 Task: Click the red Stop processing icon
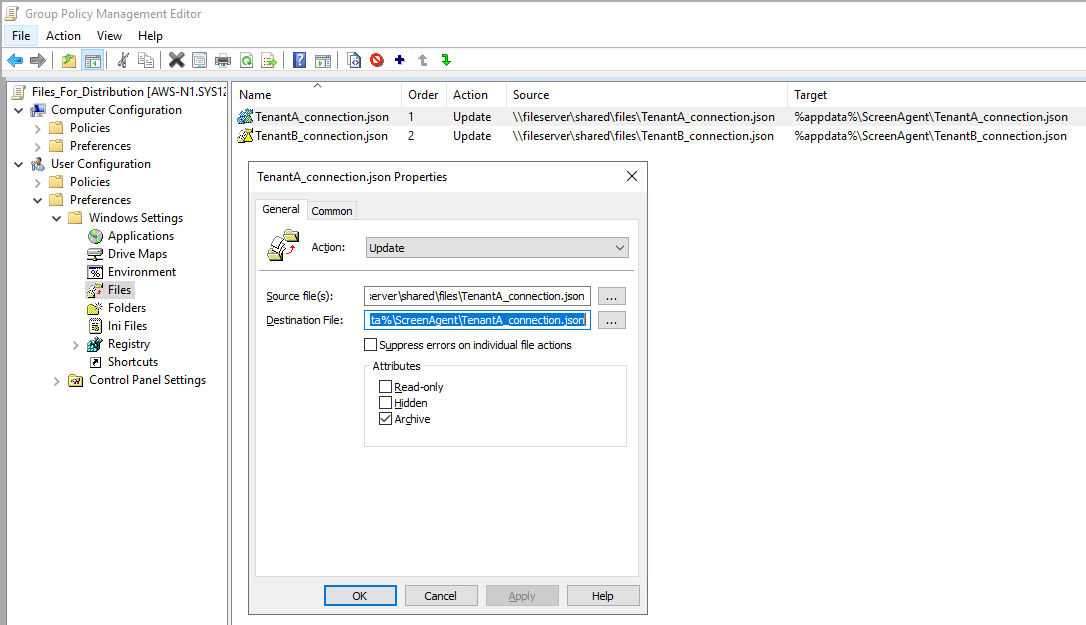pyautogui.click(x=377, y=60)
